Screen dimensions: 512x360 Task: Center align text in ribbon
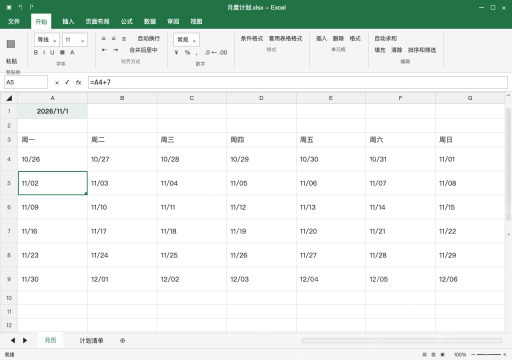(114, 39)
